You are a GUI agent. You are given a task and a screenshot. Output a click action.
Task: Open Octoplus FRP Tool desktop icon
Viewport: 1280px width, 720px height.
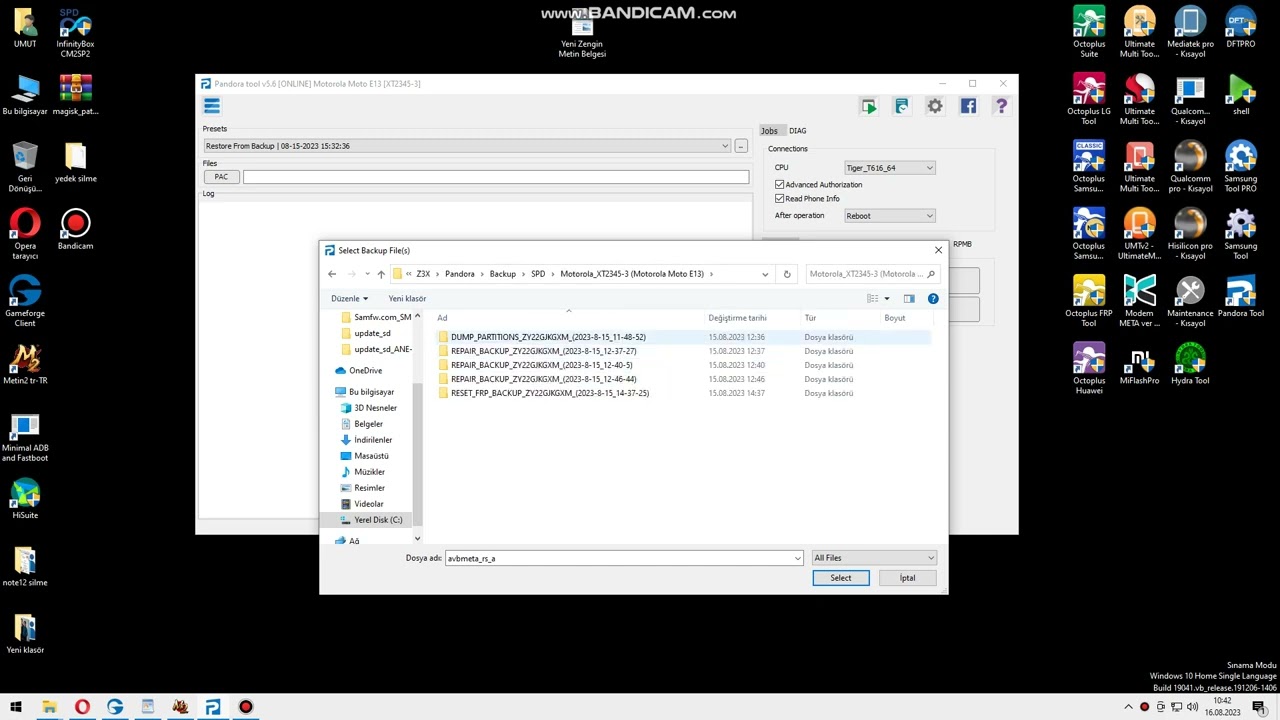click(1089, 302)
